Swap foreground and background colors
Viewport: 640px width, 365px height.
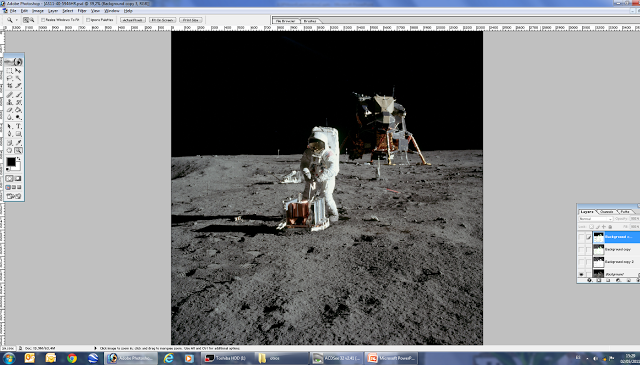19,158
